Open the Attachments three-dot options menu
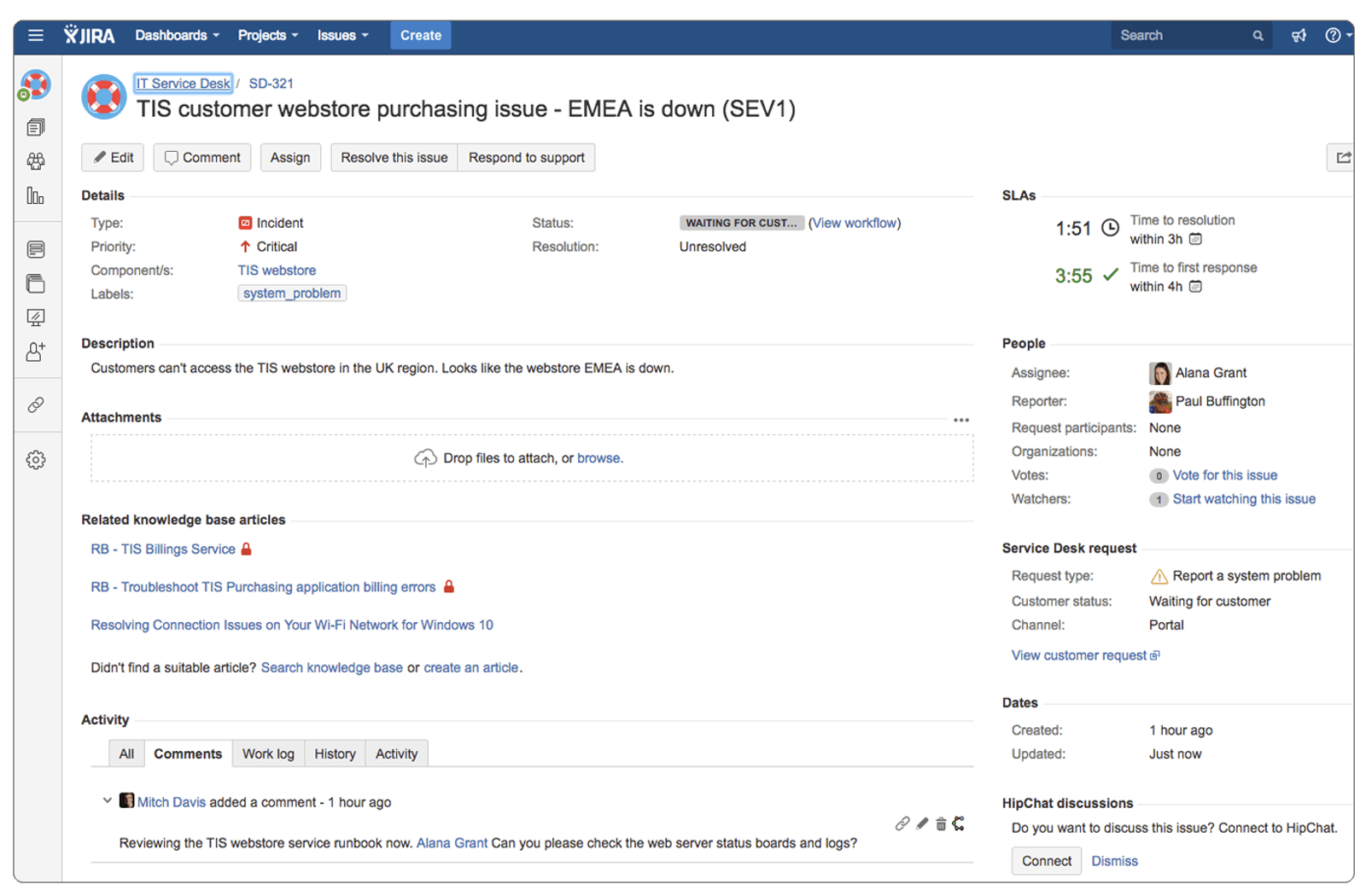The height and width of the screenshot is (896, 1366). [x=961, y=420]
